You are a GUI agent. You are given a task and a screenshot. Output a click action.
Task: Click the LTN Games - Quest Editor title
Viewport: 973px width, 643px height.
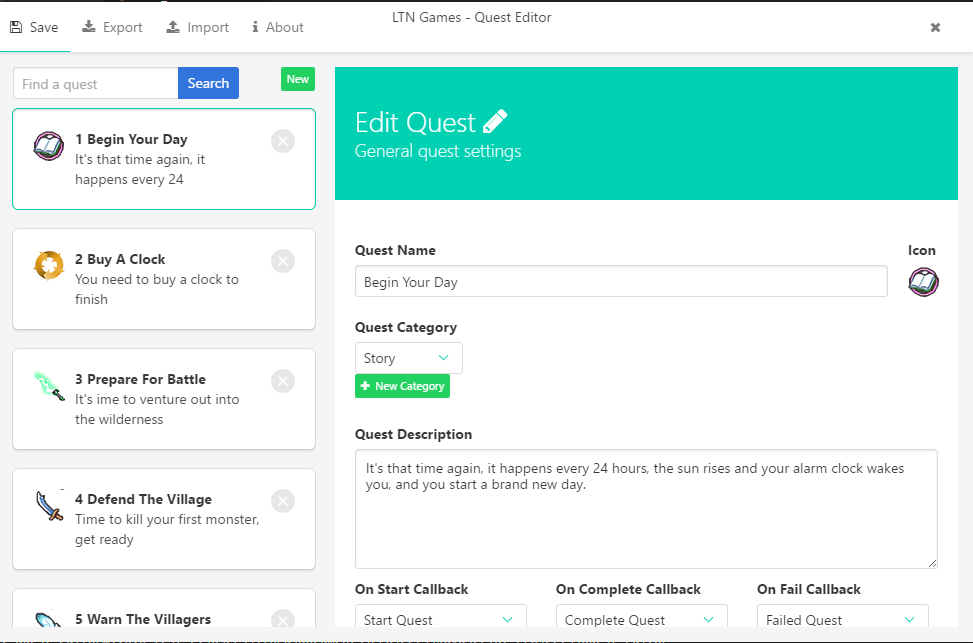coord(472,17)
